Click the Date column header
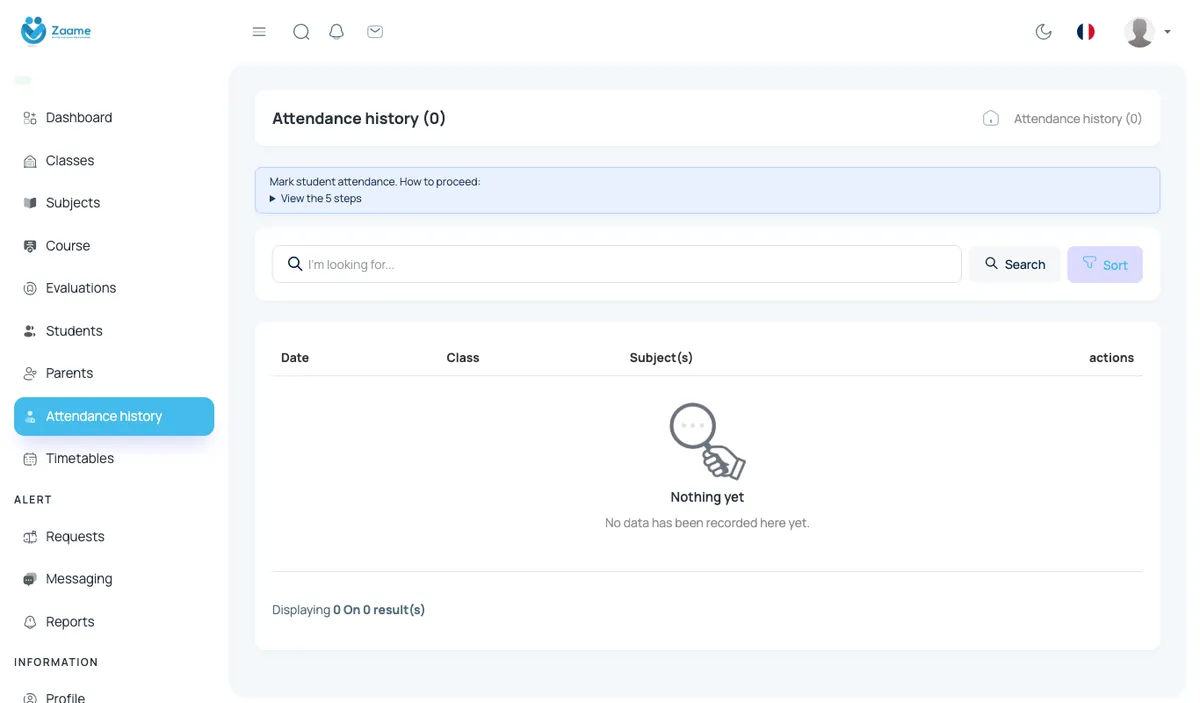The height and width of the screenshot is (703, 1200). (295, 358)
